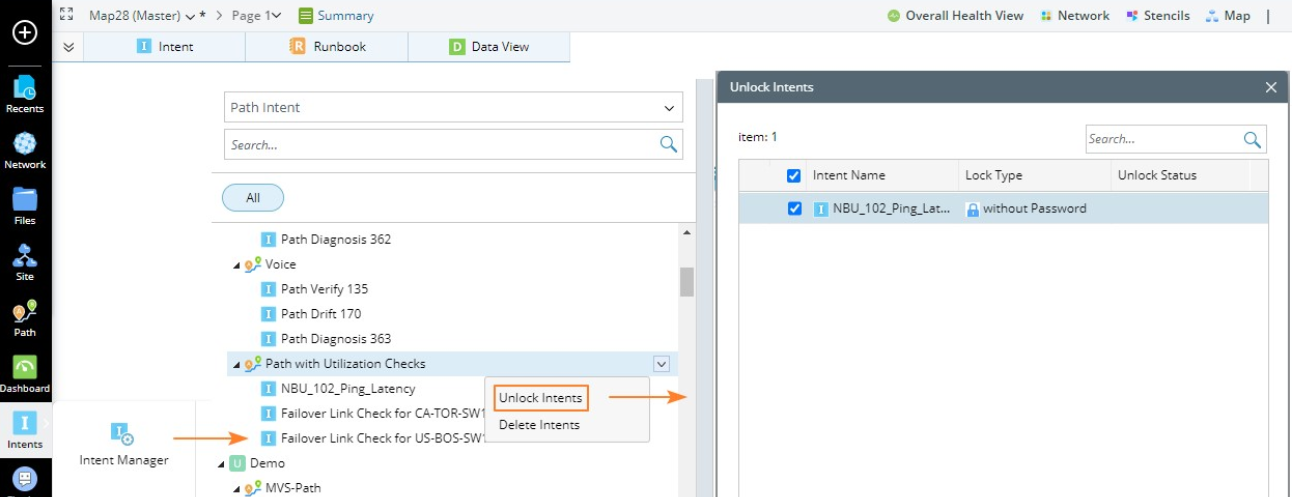This screenshot has height=497, width=1292.
Task: Open Path with Utilization Checks dropdown arrow
Action: (x=660, y=364)
